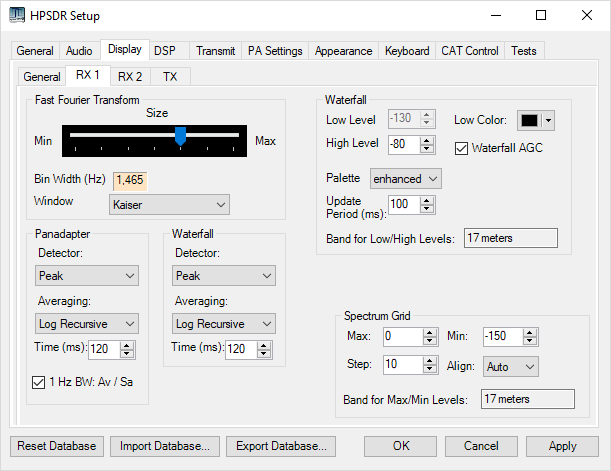Open the Audio tab

point(79,51)
